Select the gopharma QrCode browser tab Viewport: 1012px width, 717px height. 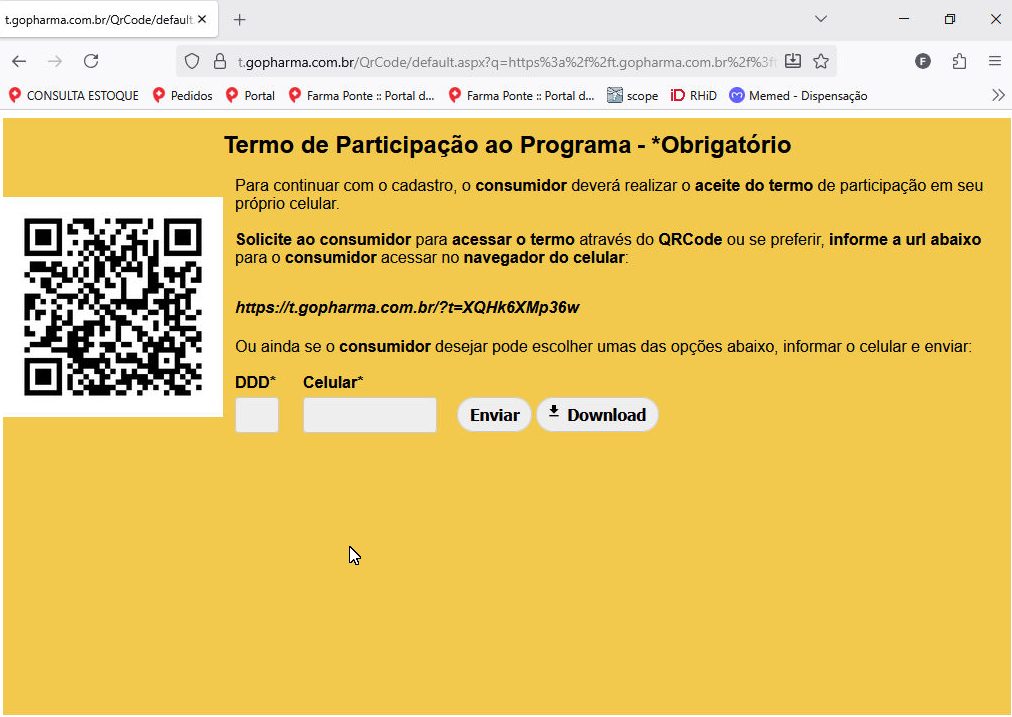pos(98,19)
